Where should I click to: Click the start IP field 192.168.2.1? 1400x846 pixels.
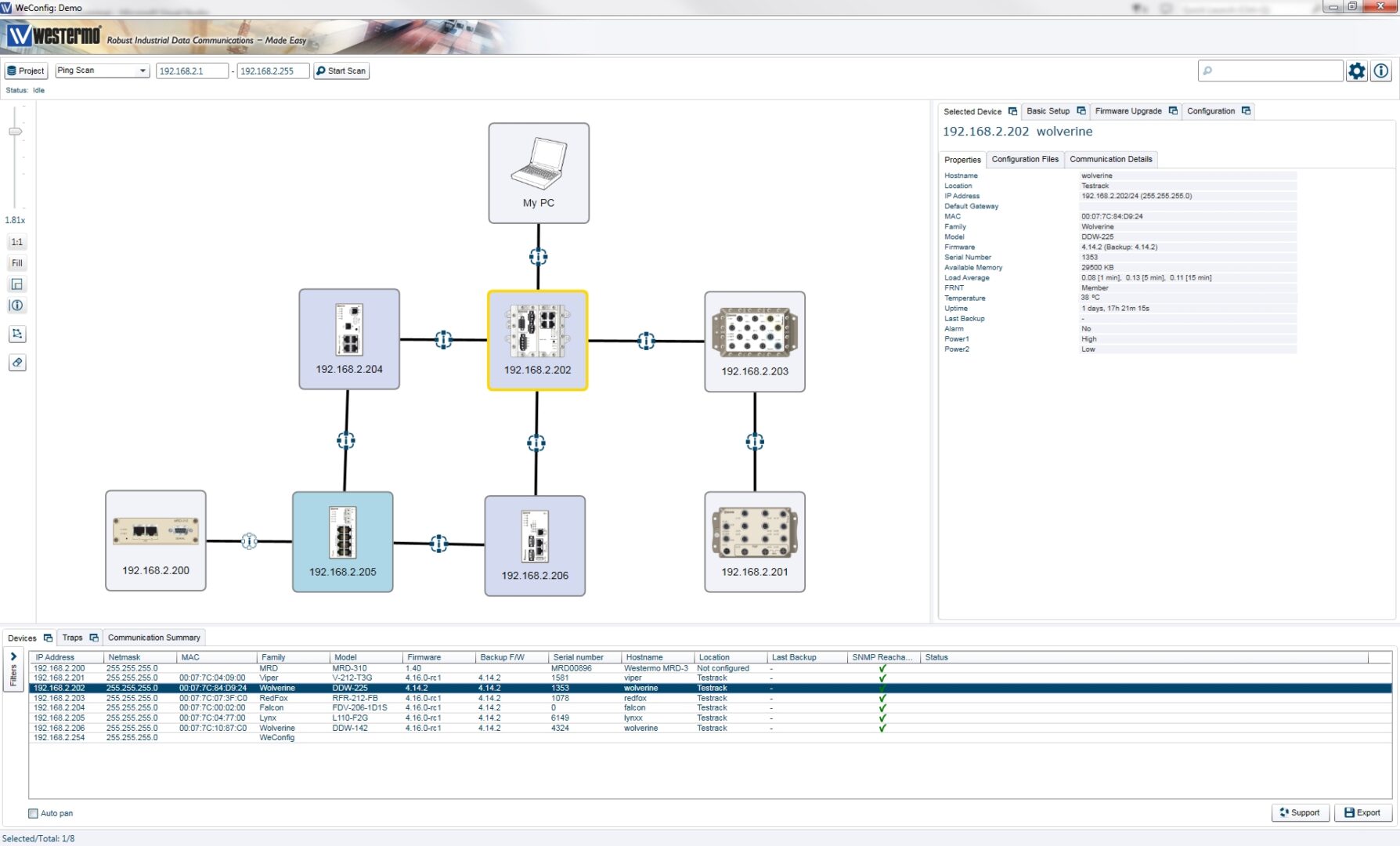click(192, 70)
